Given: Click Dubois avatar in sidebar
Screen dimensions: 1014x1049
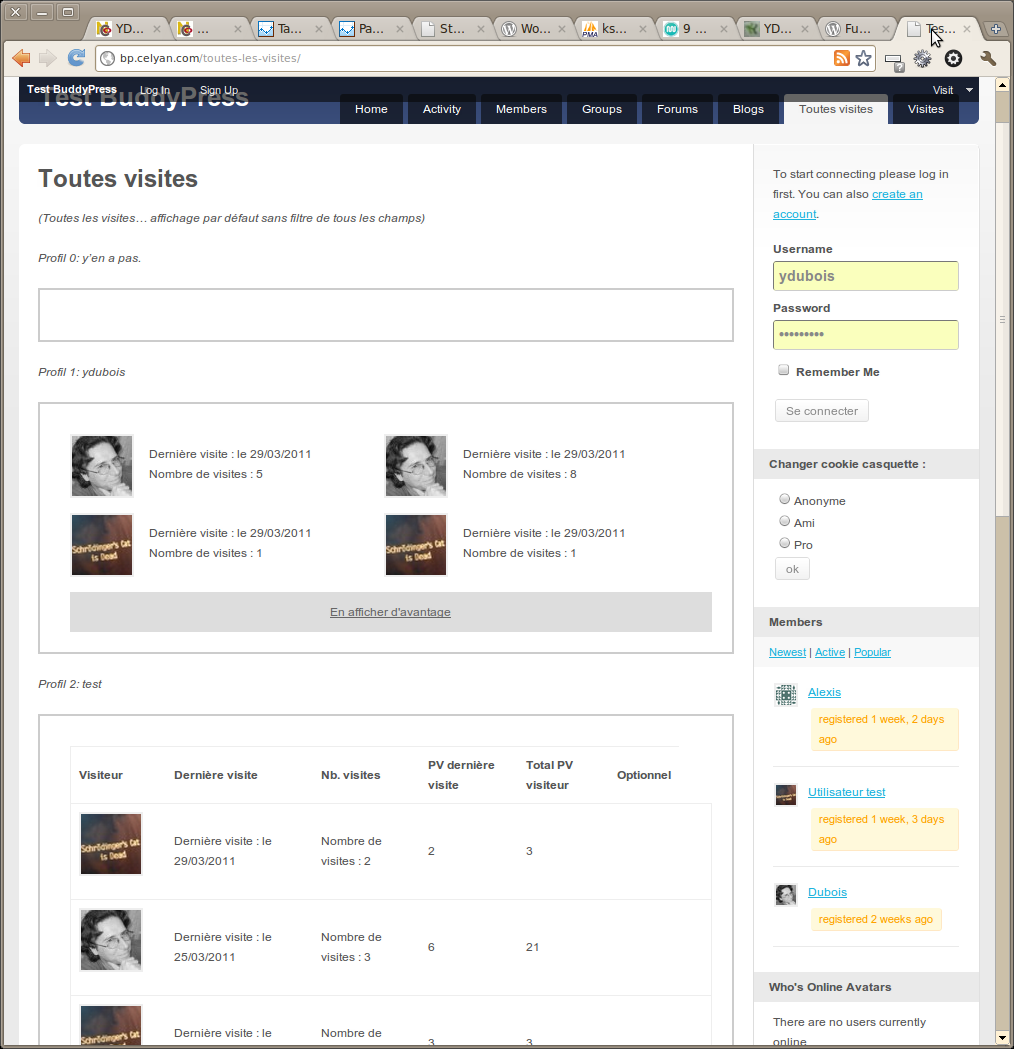Looking at the screenshot, I should (786, 894).
